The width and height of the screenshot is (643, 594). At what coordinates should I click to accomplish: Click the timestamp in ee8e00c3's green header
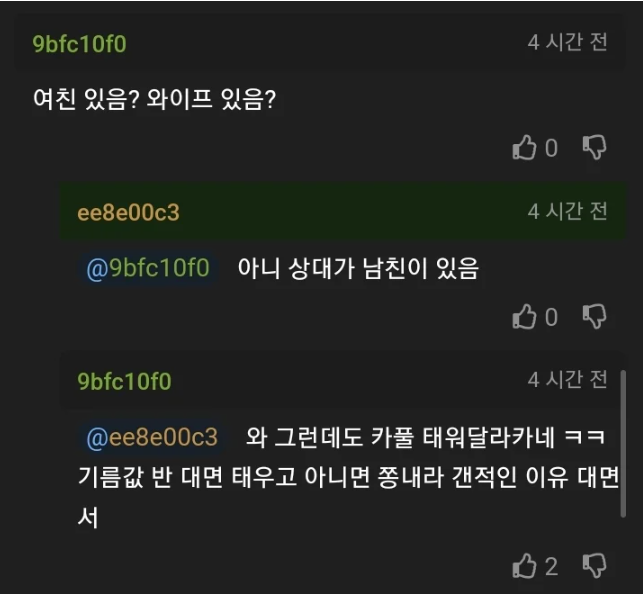point(567,211)
